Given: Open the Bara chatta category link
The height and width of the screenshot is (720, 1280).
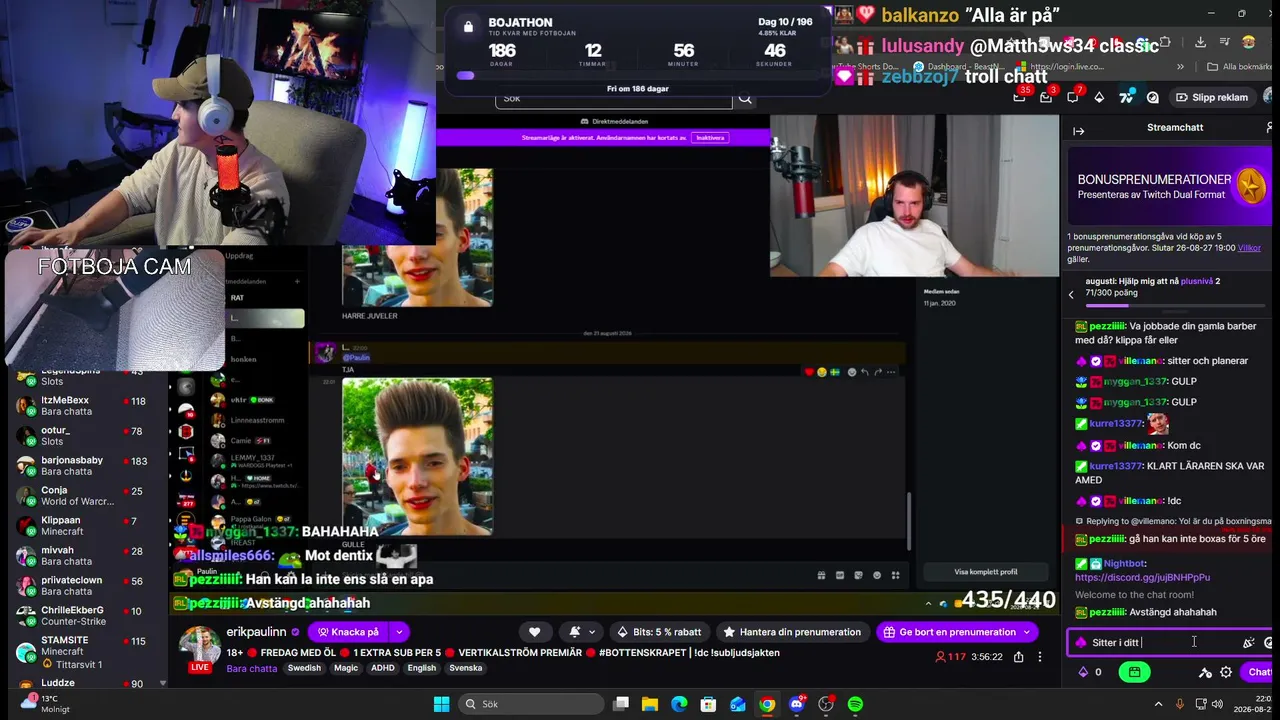Looking at the screenshot, I should pyautogui.click(x=252, y=669).
